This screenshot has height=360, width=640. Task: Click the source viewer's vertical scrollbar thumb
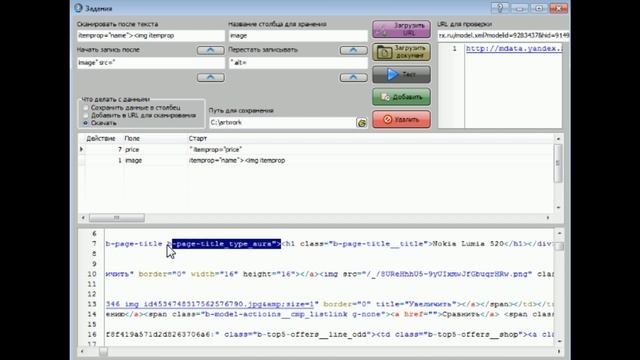click(559, 246)
